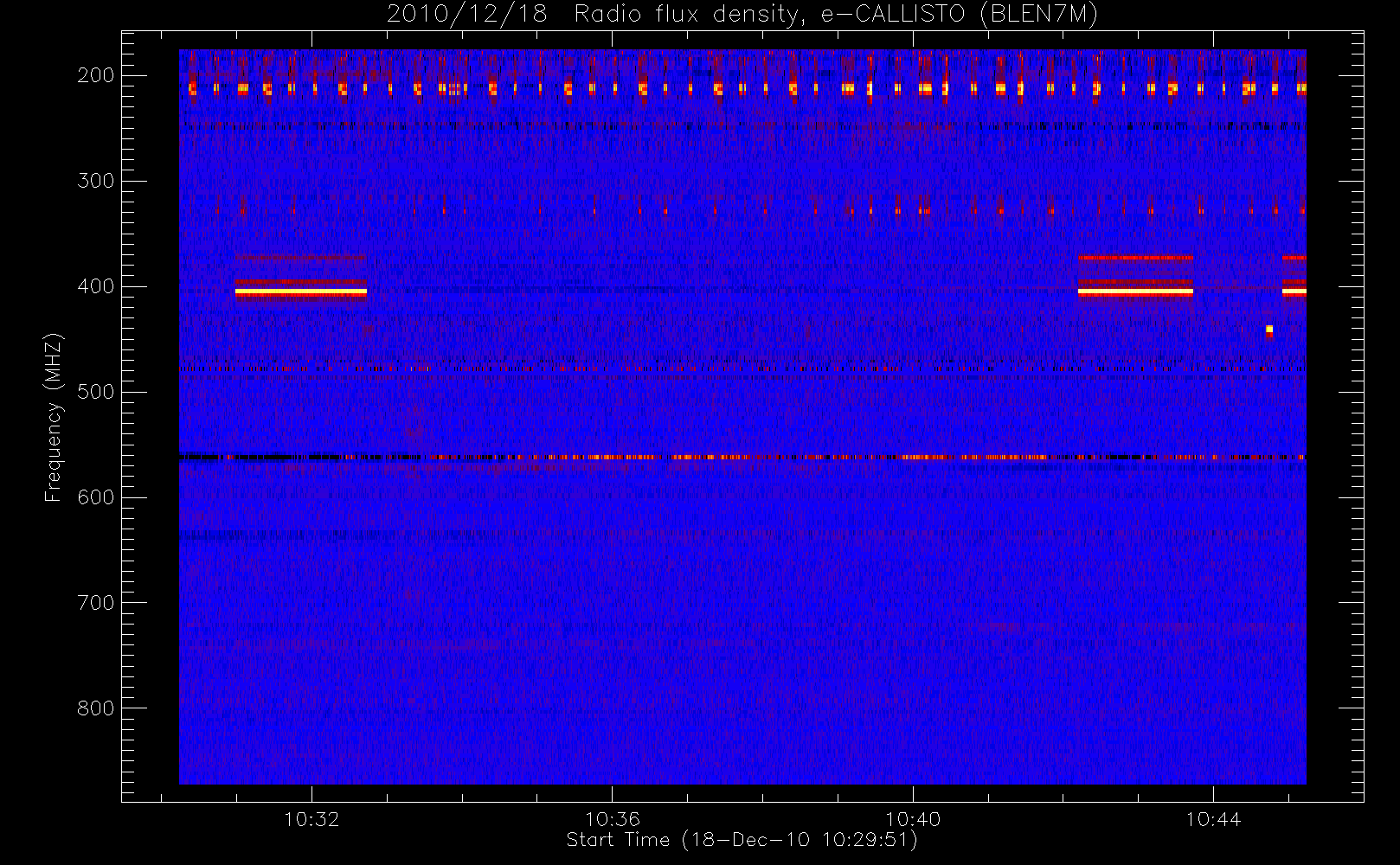Click the bright 400 MHz emission band near 10:43
This screenshot has height=865, width=1400.
point(1135,292)
